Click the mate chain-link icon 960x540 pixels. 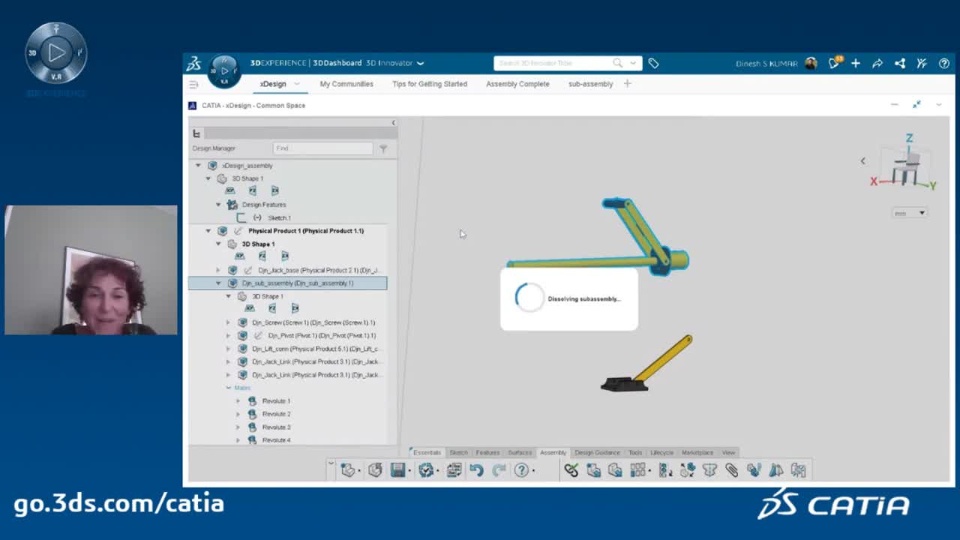coord(571,470)
